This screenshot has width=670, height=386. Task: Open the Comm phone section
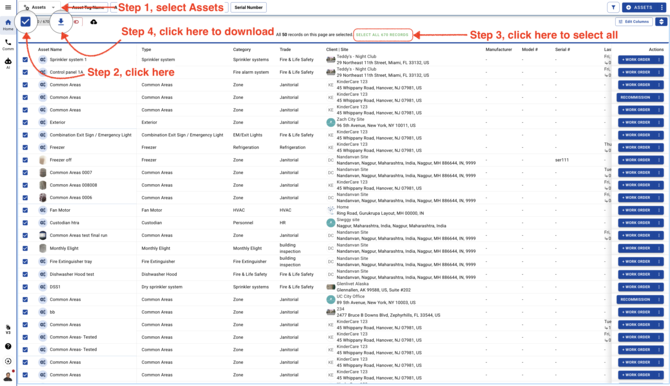point(8,44)
